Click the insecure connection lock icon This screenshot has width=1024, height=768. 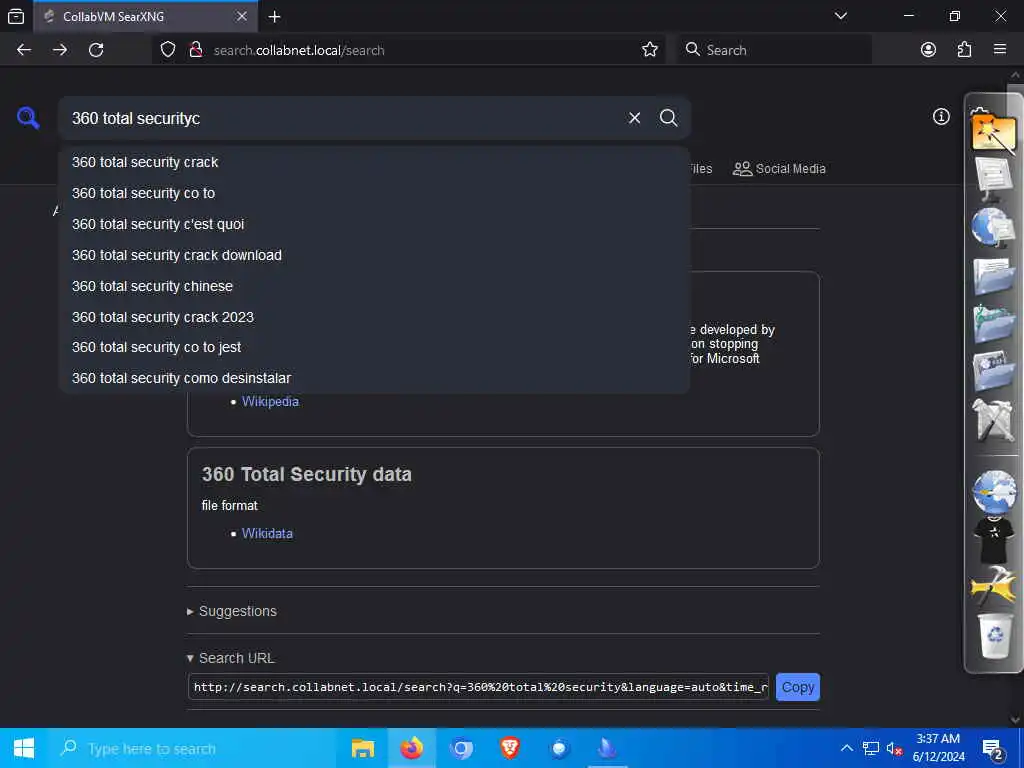click(195, 50)
